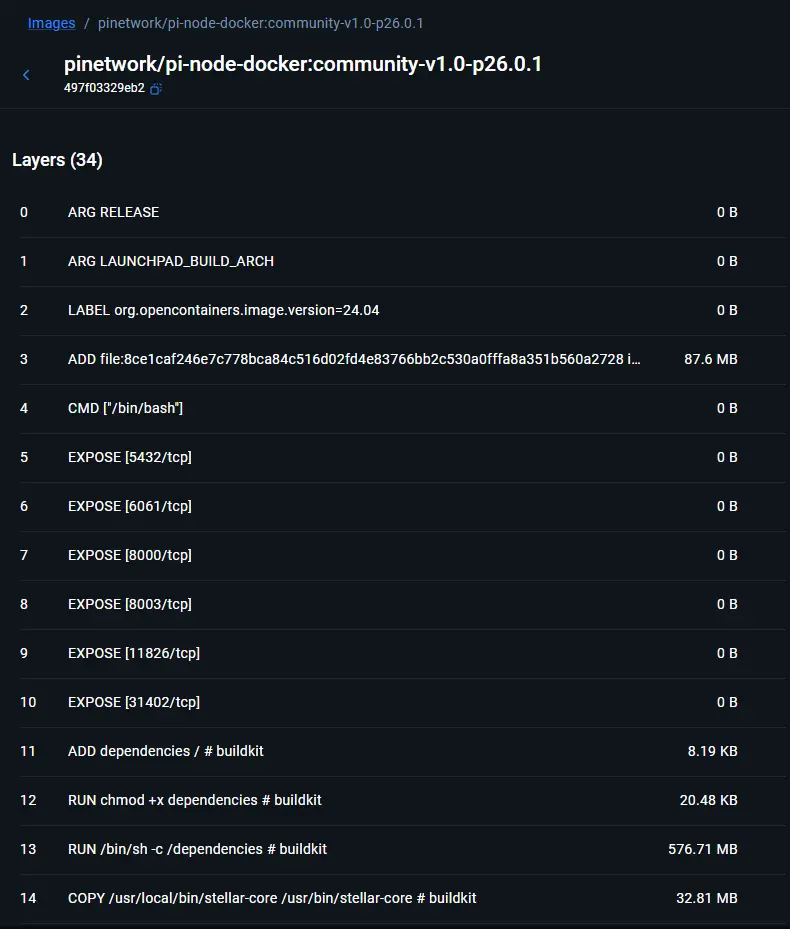Screen dimensions: 790x929
Task: Click breadcrumb text pinetwork/pi-node-docker:community-v1.0-p26.0.1
Action: pos(261,23)
